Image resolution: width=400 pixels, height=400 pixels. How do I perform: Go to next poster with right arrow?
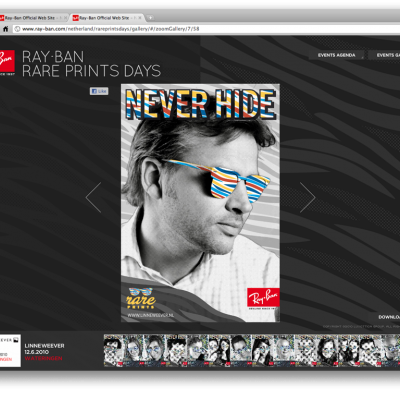click(x=307, y=197)
